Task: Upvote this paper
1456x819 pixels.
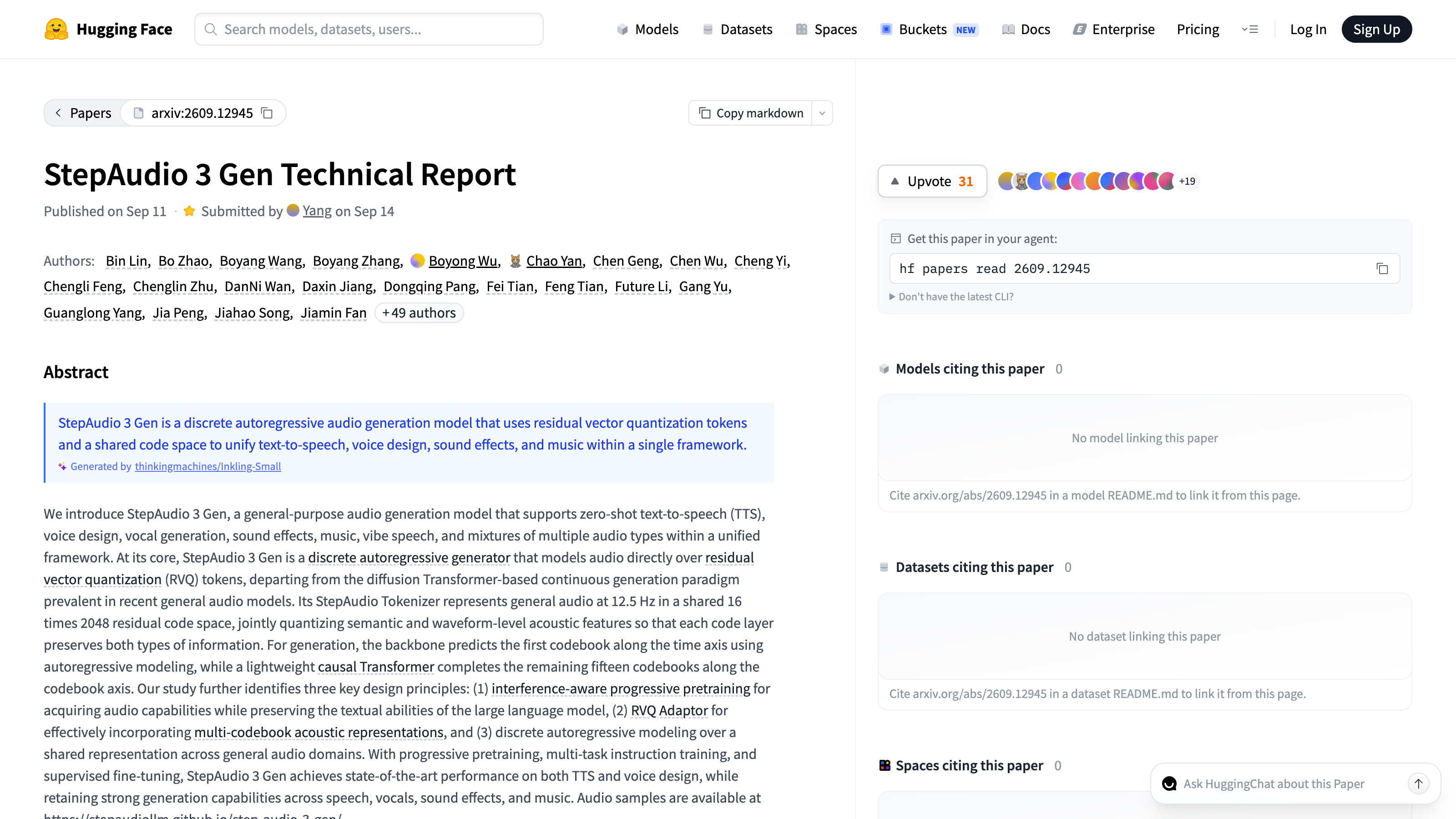Action: pos(932,181)
